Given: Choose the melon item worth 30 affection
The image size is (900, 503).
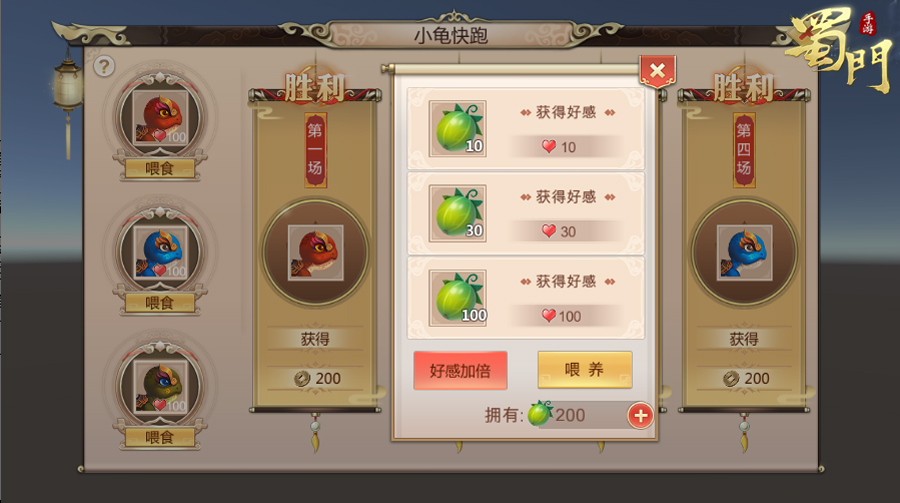Looking at the screenshot, I should pyautogui.click(x=458, y=213).
